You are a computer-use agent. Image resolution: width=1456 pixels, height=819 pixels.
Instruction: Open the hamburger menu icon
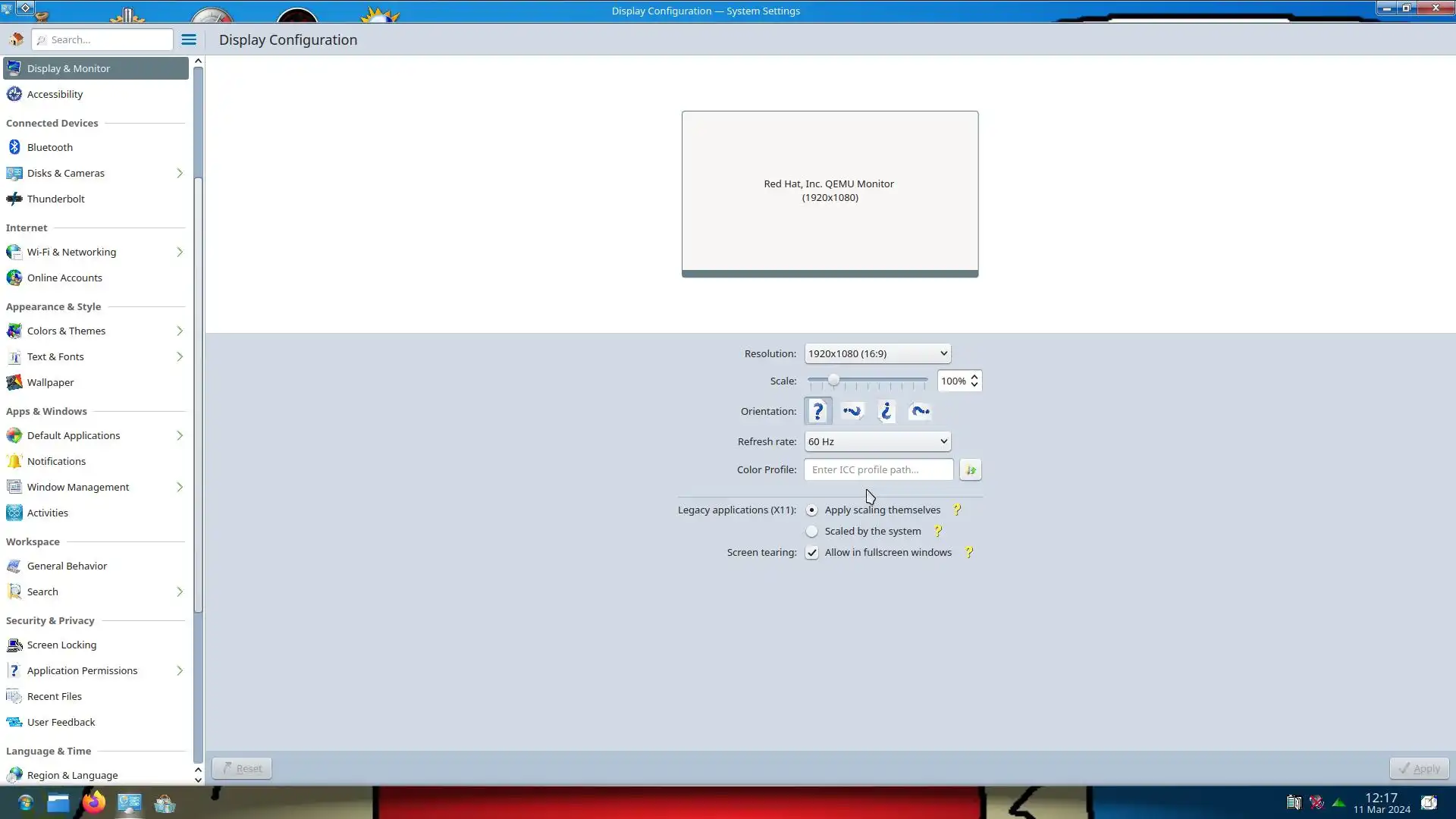(x=188, y=39)
